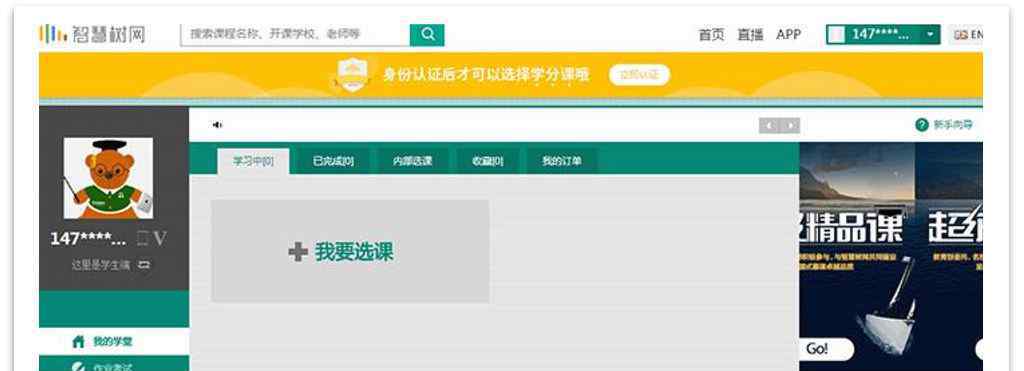This screenshot has width=1024, height=371.
Task: Open the 首页 home link
Action: pyautogui.click(x=711, y=35)
